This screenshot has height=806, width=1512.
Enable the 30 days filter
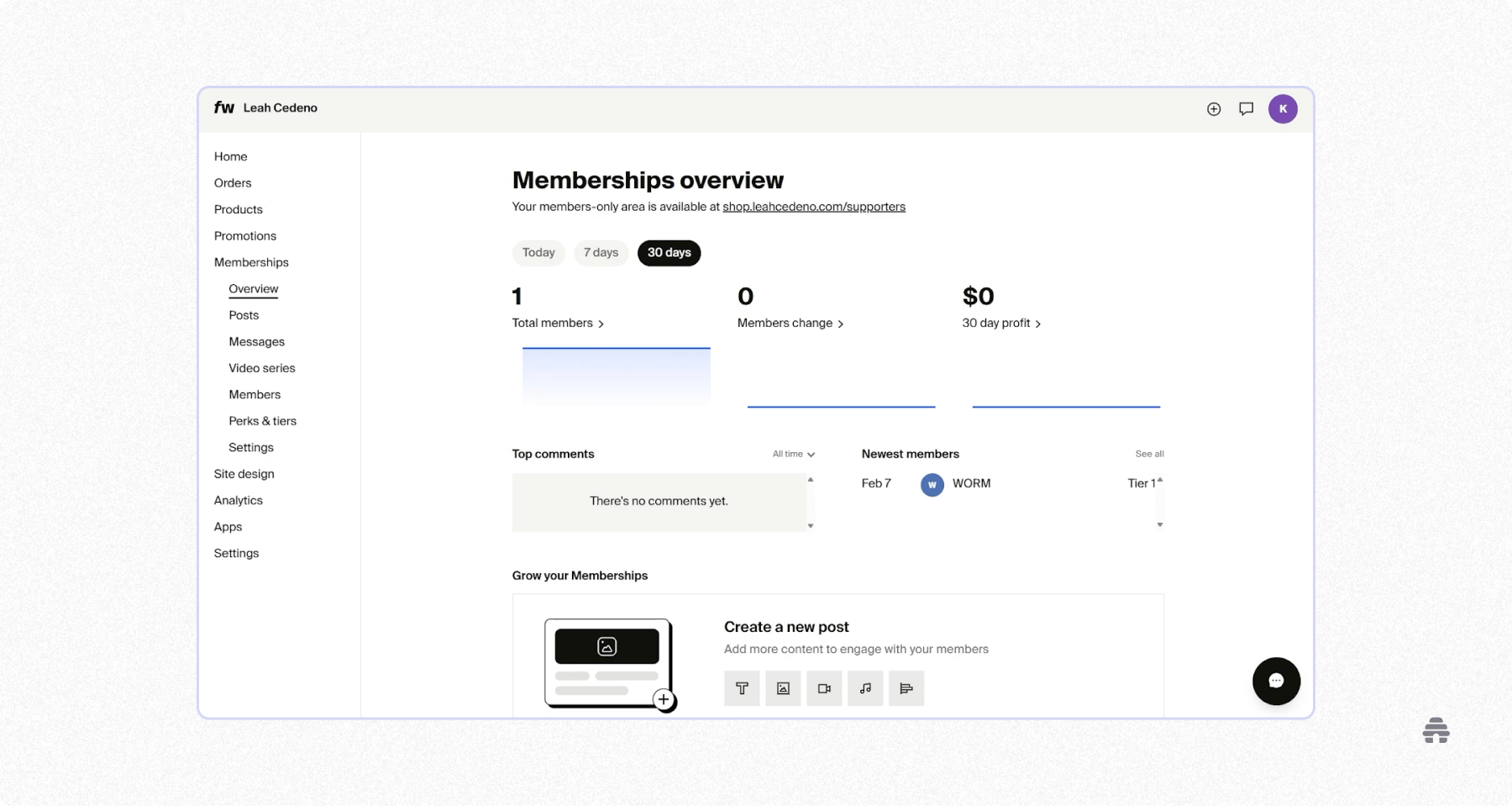(669, 252)
